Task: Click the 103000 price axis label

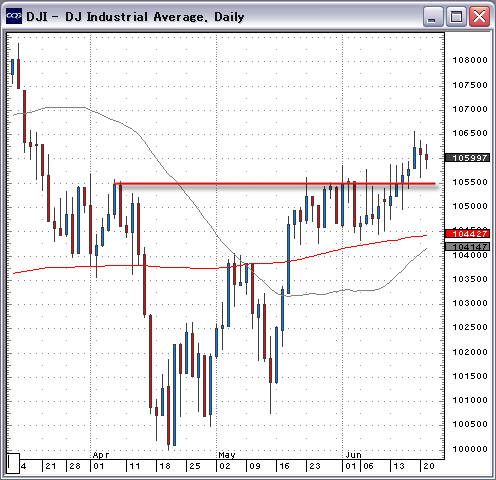Action: coord(470,303)
